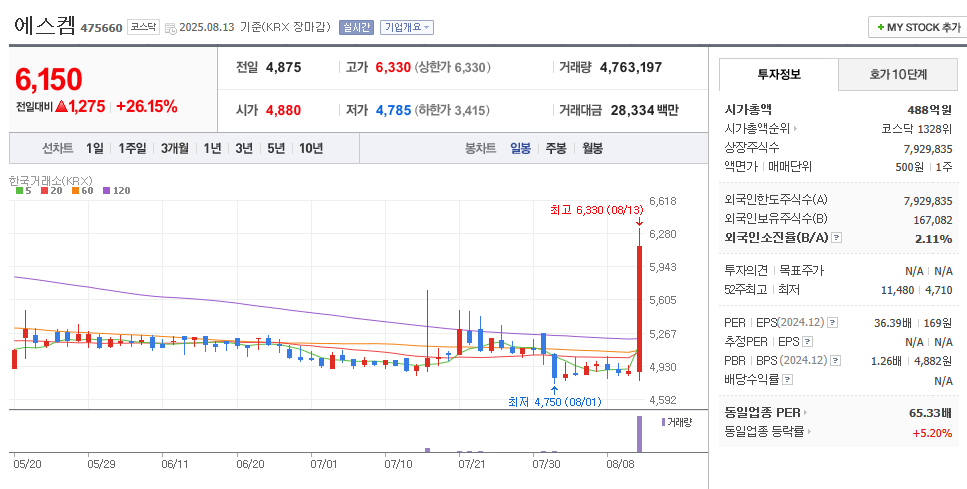Click the 시가 value 4,880
Screen dimensions: 967x489
pos(284,110)
